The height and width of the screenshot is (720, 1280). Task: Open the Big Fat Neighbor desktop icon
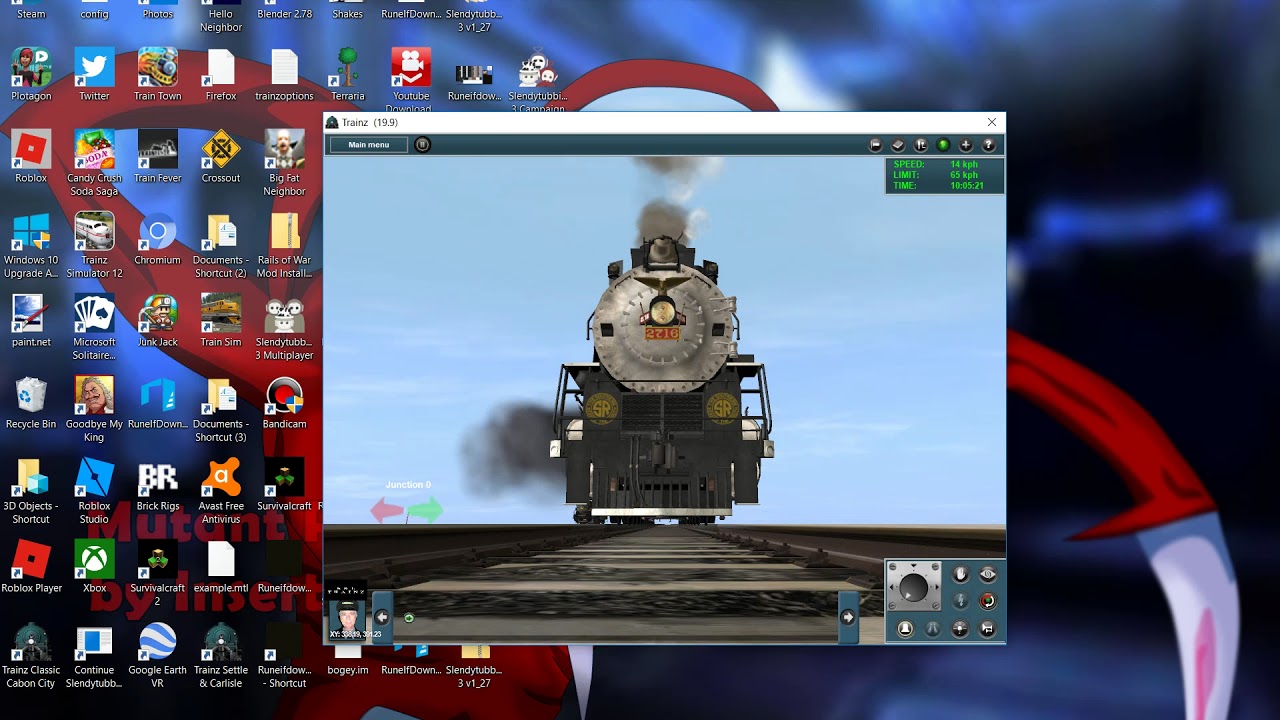(x=284, y=163)
